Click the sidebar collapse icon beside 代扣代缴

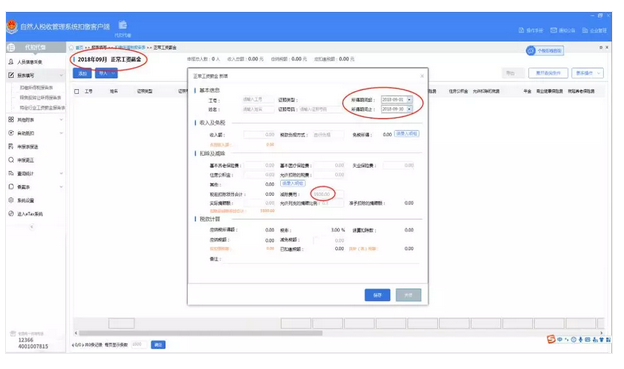tap(11, 47)
